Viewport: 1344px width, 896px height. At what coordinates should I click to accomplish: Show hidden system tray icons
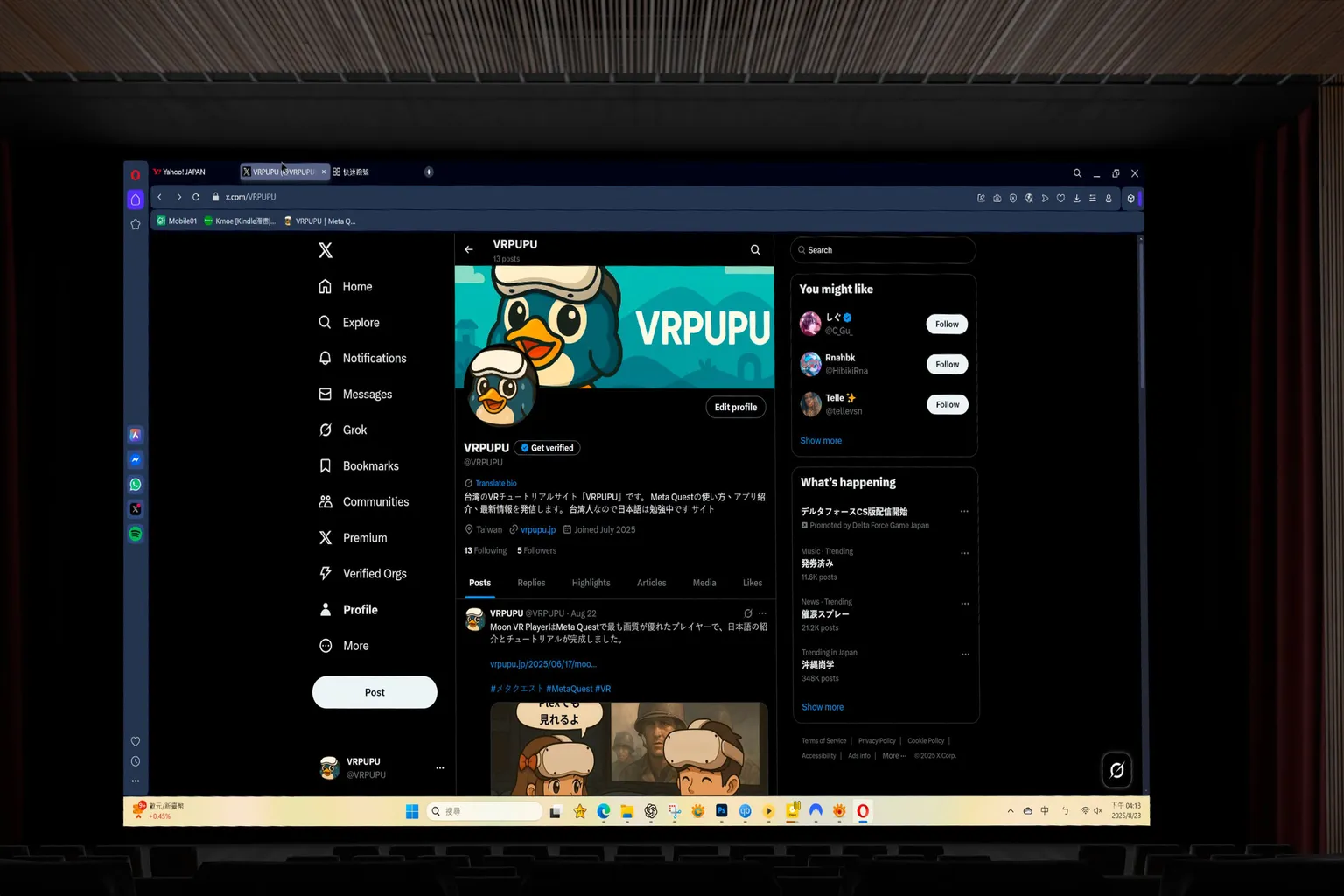[1011, 811]
